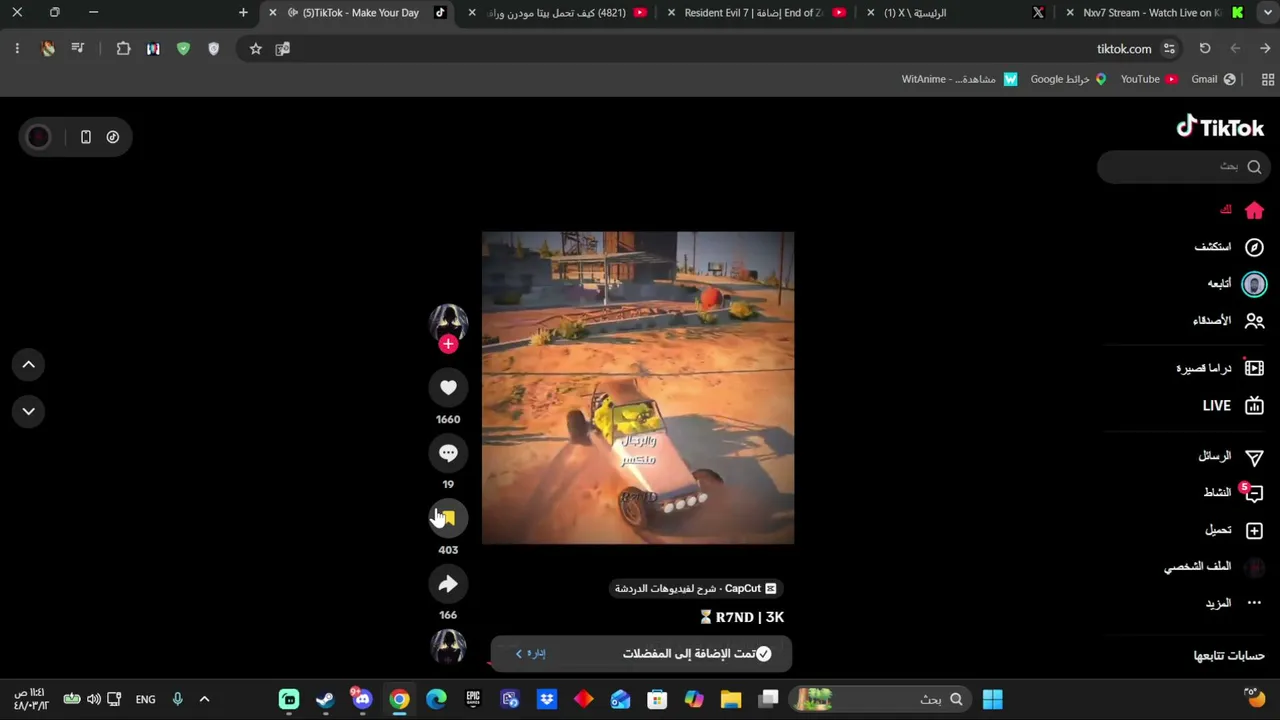Open Activity notifications (النشاط)
1280x720 pixels.
pos(1233,493)
